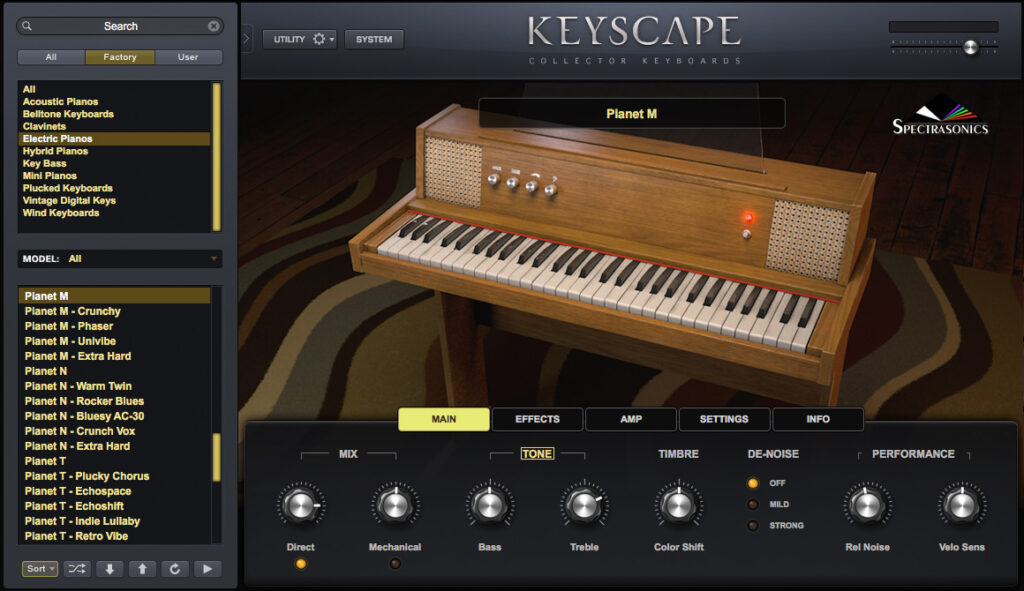This screenshot has width=1024, height=591.
Task: Switch to the EFFECTS tab
Action: (x=537, y=419)
